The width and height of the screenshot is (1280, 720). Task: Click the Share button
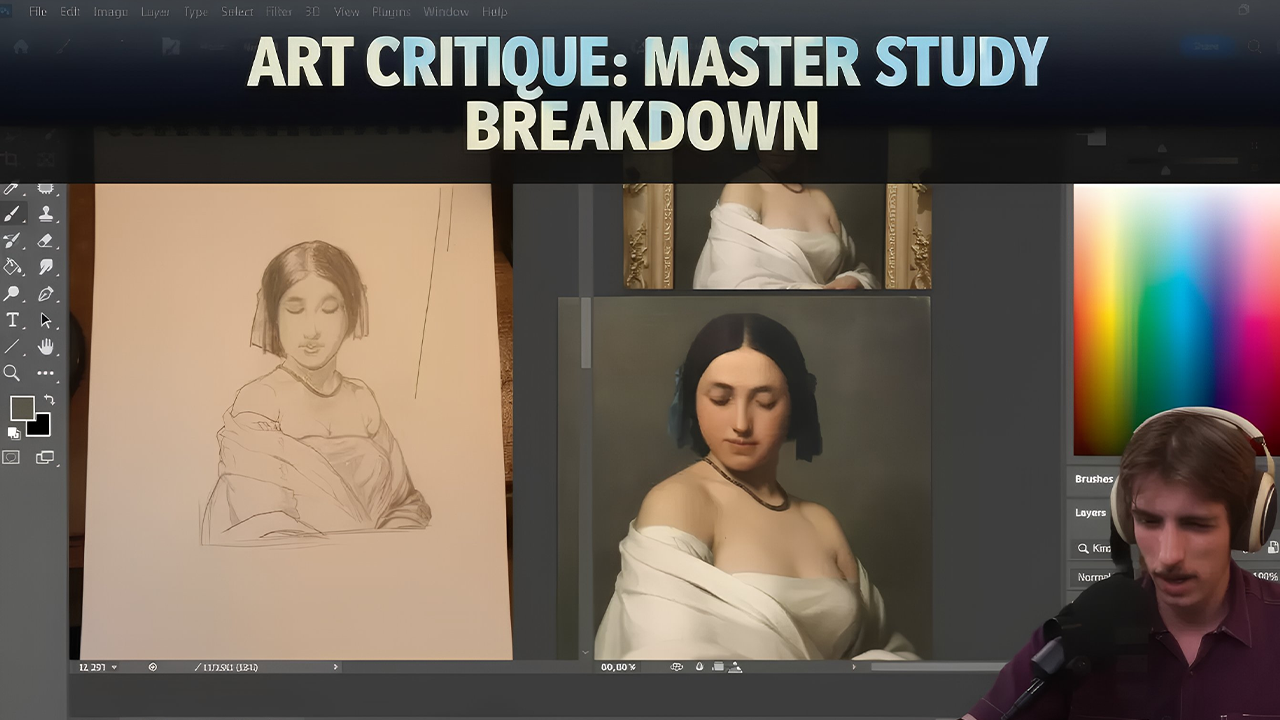pyautogui.click(x=1207, y=46)
